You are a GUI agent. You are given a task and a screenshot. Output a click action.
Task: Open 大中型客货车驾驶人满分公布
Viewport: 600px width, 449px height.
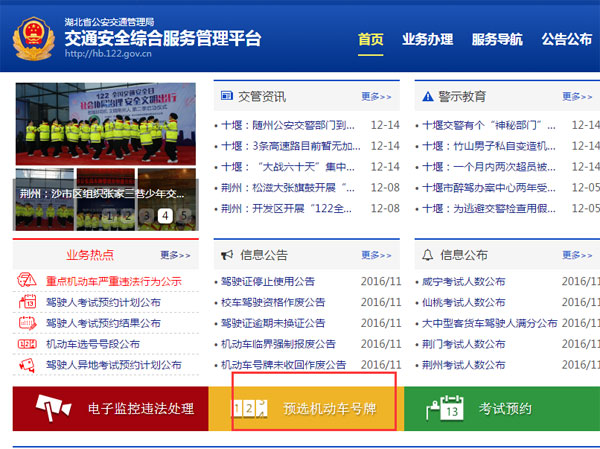tap(489, 323)
